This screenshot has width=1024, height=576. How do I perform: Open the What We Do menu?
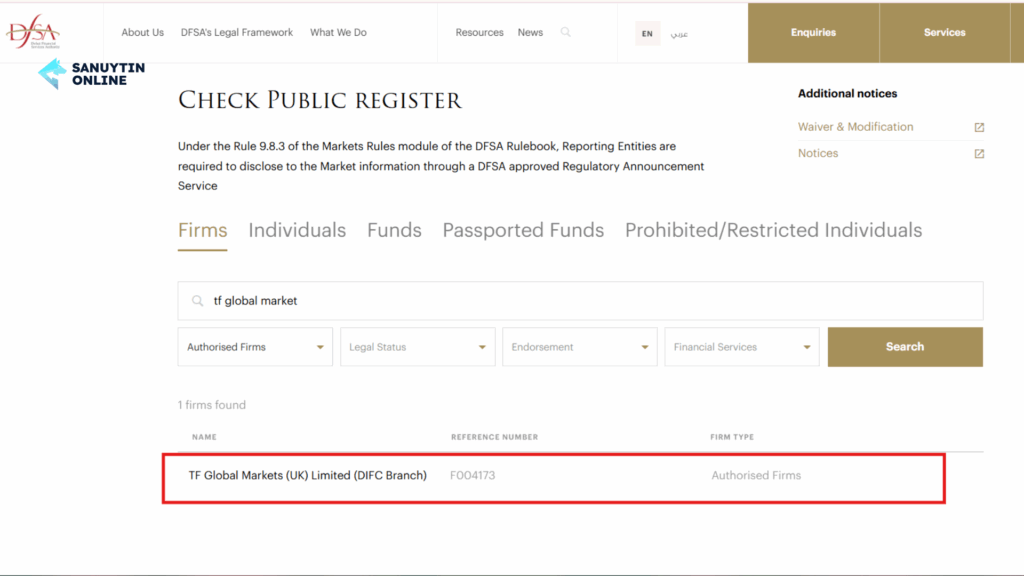[338, 32]
